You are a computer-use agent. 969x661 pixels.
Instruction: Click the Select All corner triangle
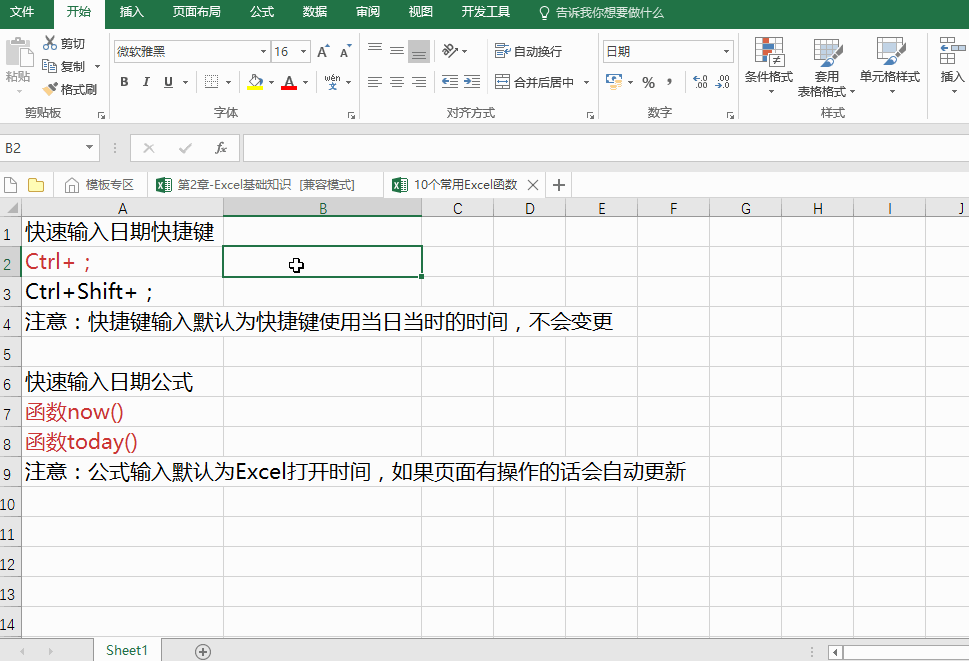pyautogui.click(x=11, y=208)
